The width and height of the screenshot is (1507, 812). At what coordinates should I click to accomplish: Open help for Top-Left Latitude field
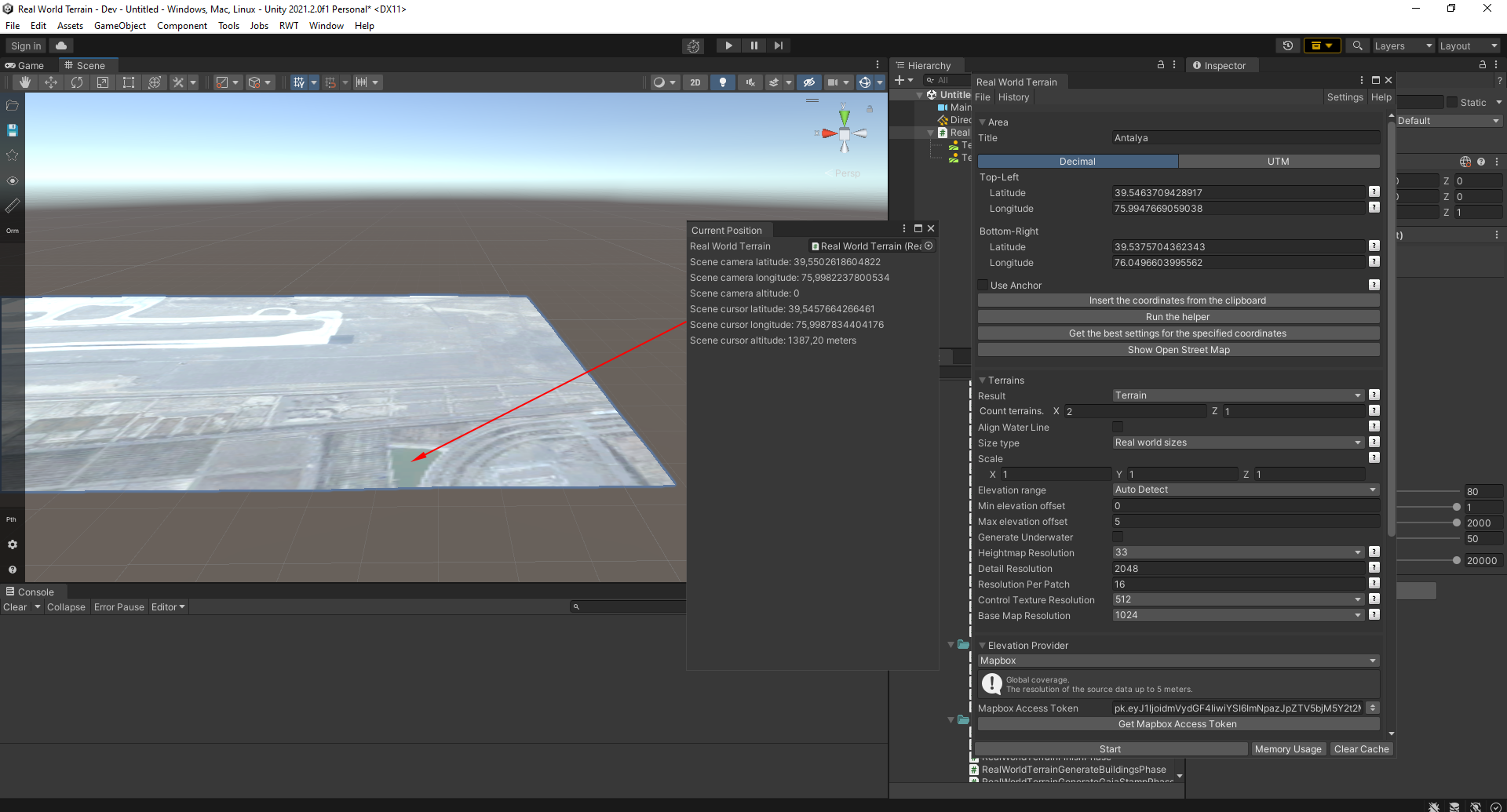pos(1374,191)
